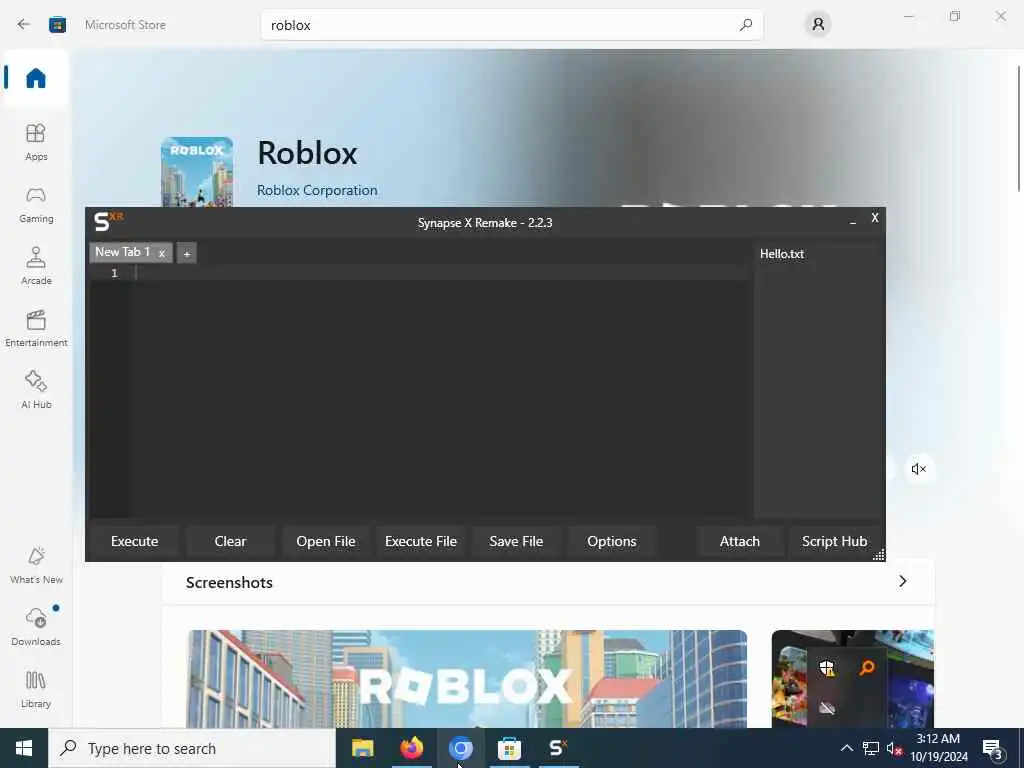Image resolution: width=1024 pixels, height=768 pixels.
Task: Select Hello.txt in the script list
Action: (x=782, y=254)
